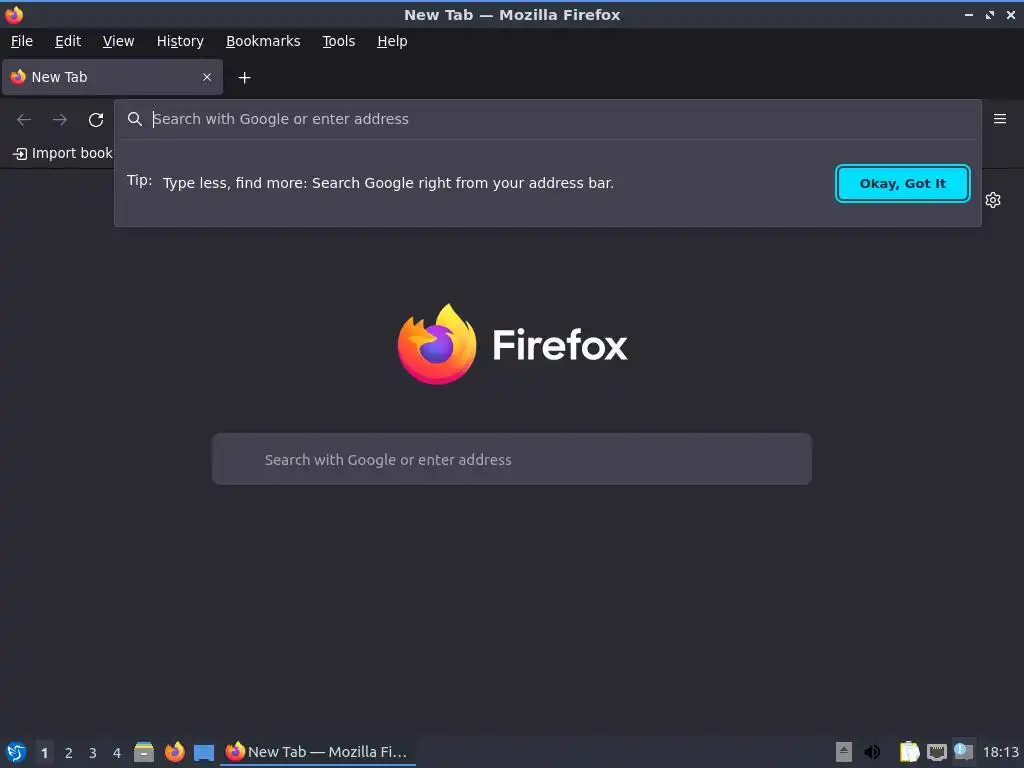Open the taskbar start menu icon
The image size is (1024, 768).
point(16,752)
